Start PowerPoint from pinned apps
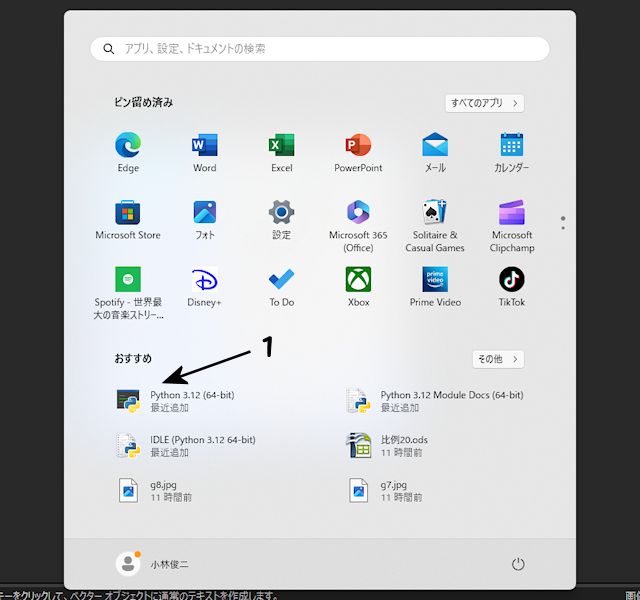 [358, 152]
